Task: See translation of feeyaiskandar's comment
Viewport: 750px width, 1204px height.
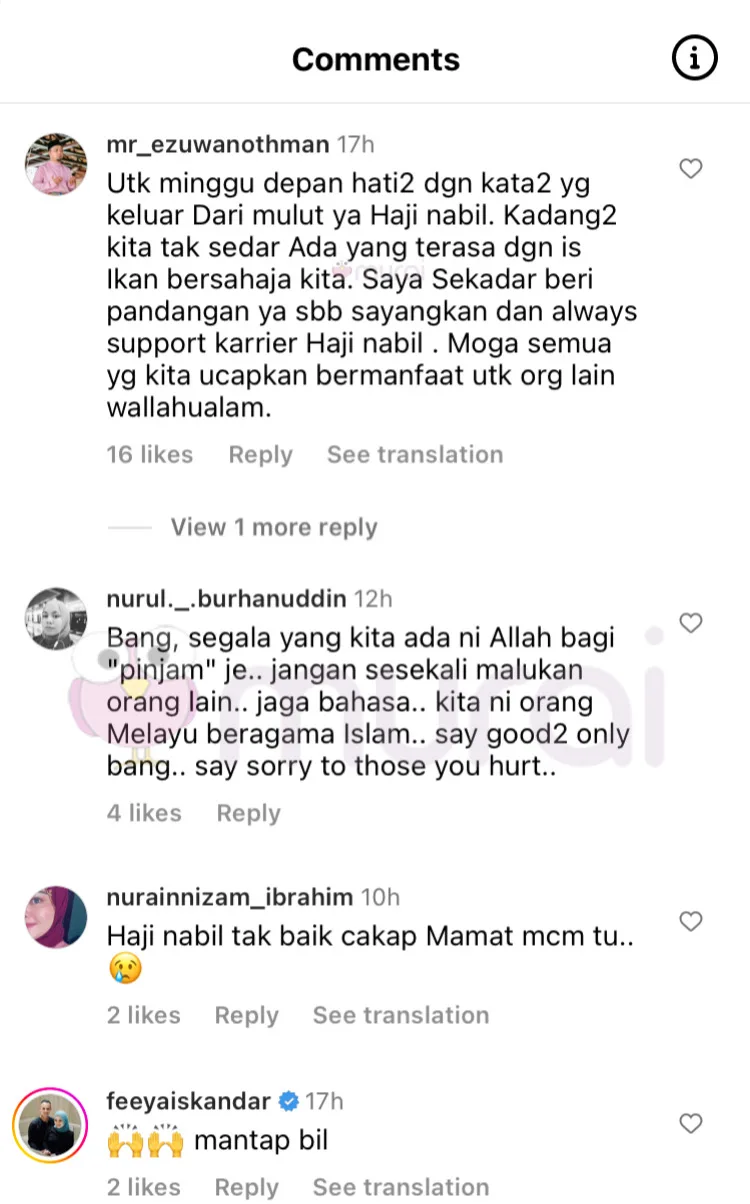Action: (x=401, y=1187)
